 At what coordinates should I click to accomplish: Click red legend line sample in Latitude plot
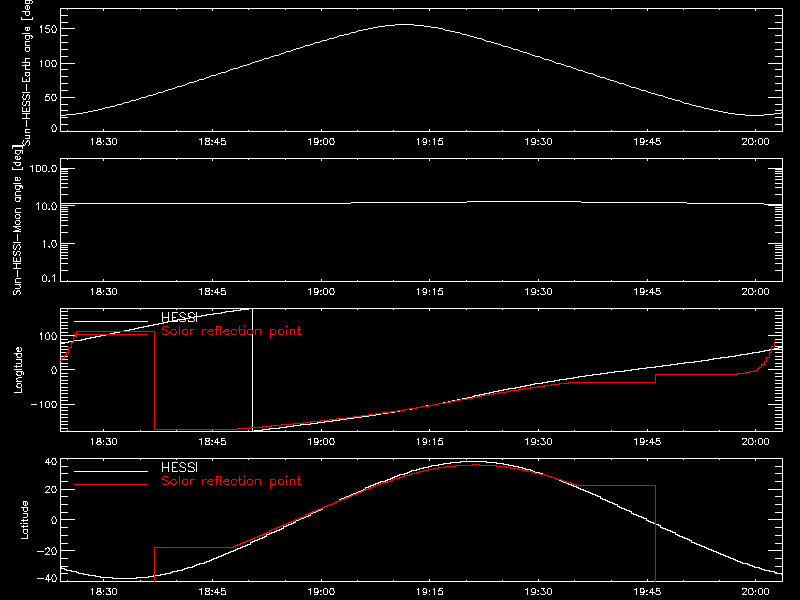111,484
